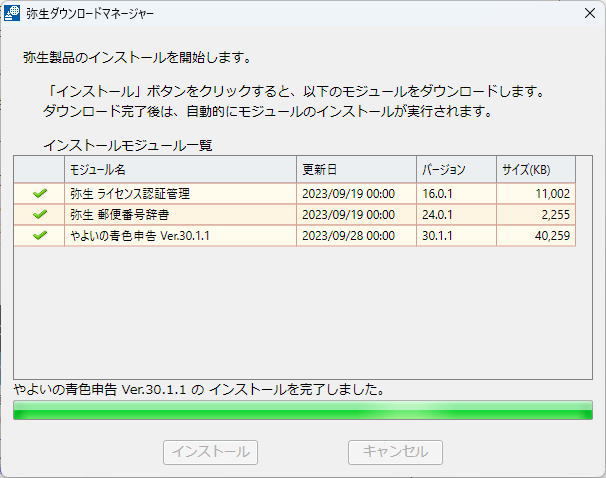Click the サイズ(KB) column header
Screen dimensions: 606x478
click(536, 169)
